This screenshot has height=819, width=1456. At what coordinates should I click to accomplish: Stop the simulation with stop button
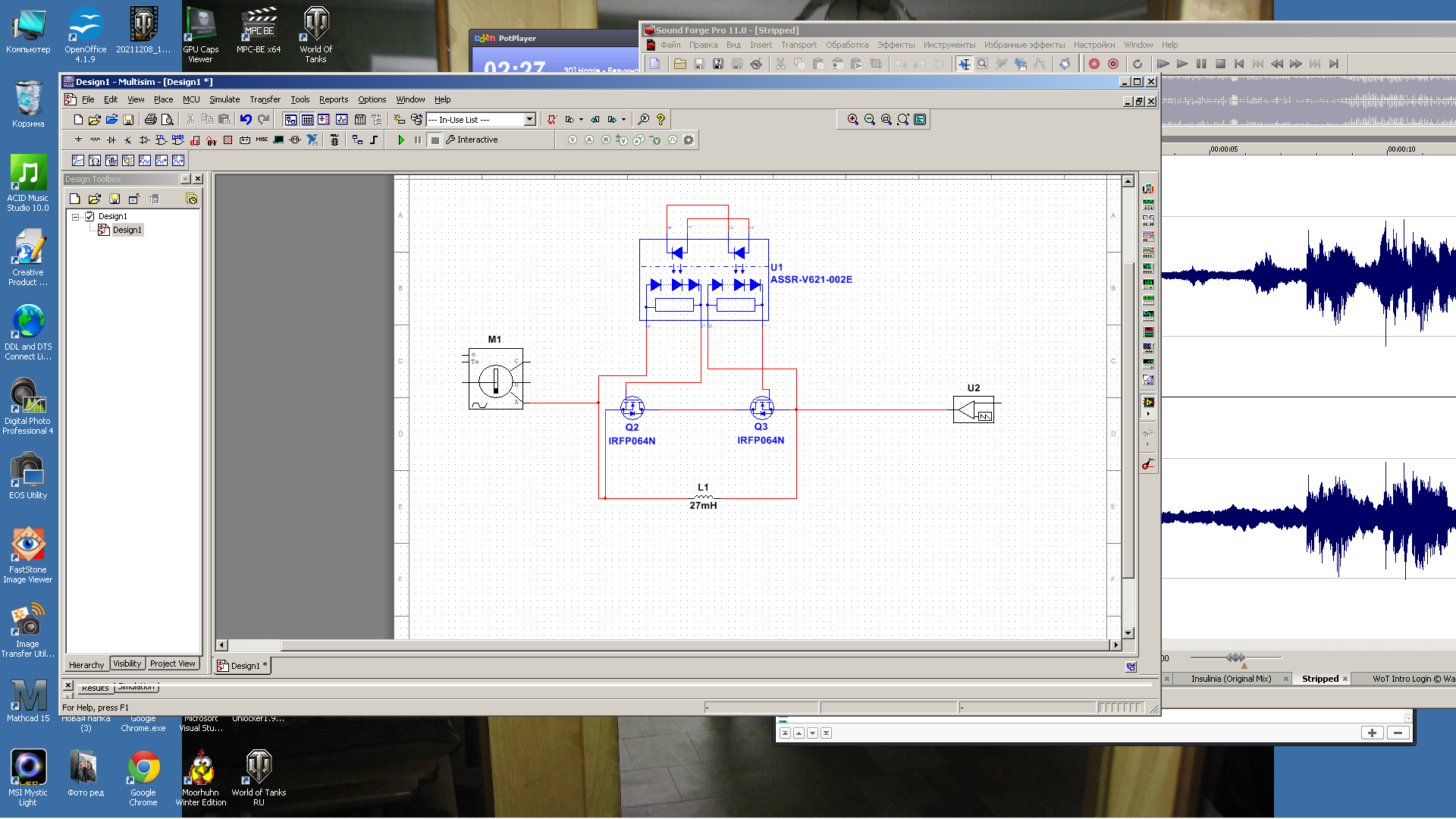[x=435, y=140]
